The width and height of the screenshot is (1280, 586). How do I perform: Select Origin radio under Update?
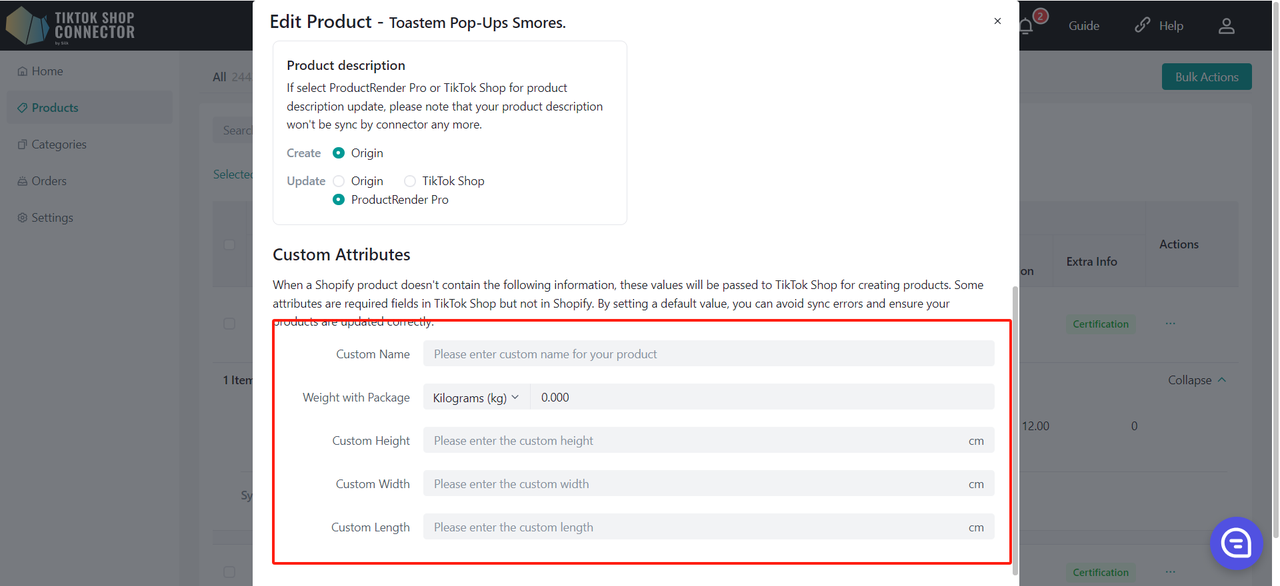click(339, 181)
